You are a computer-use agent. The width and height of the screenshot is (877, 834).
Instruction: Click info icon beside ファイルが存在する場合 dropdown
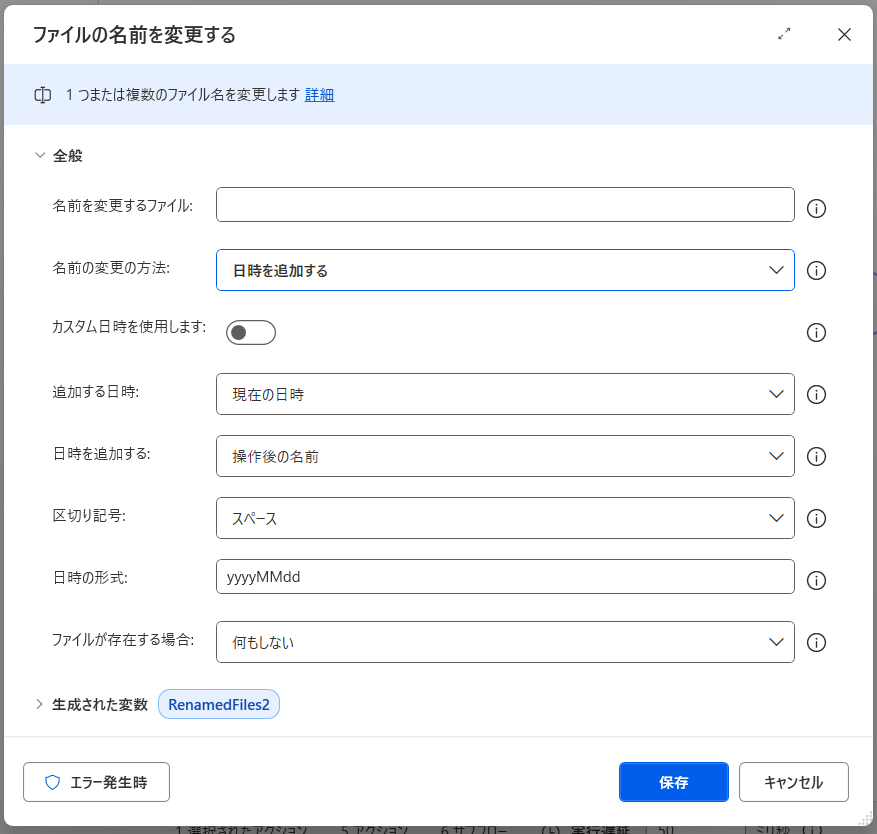pyautogui.click(x=816, y=643)
